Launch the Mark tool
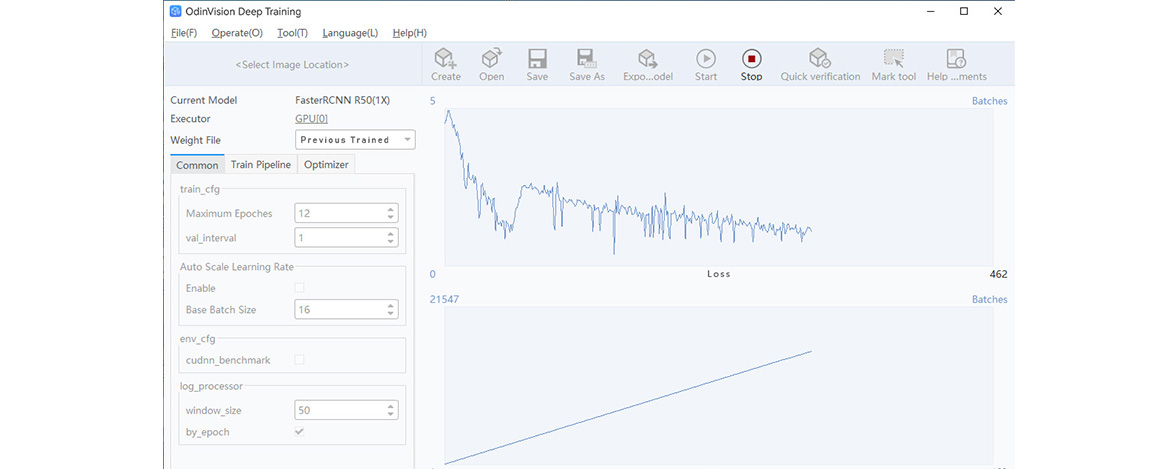This screenshot has height=469, width=1172. (893, 60)
